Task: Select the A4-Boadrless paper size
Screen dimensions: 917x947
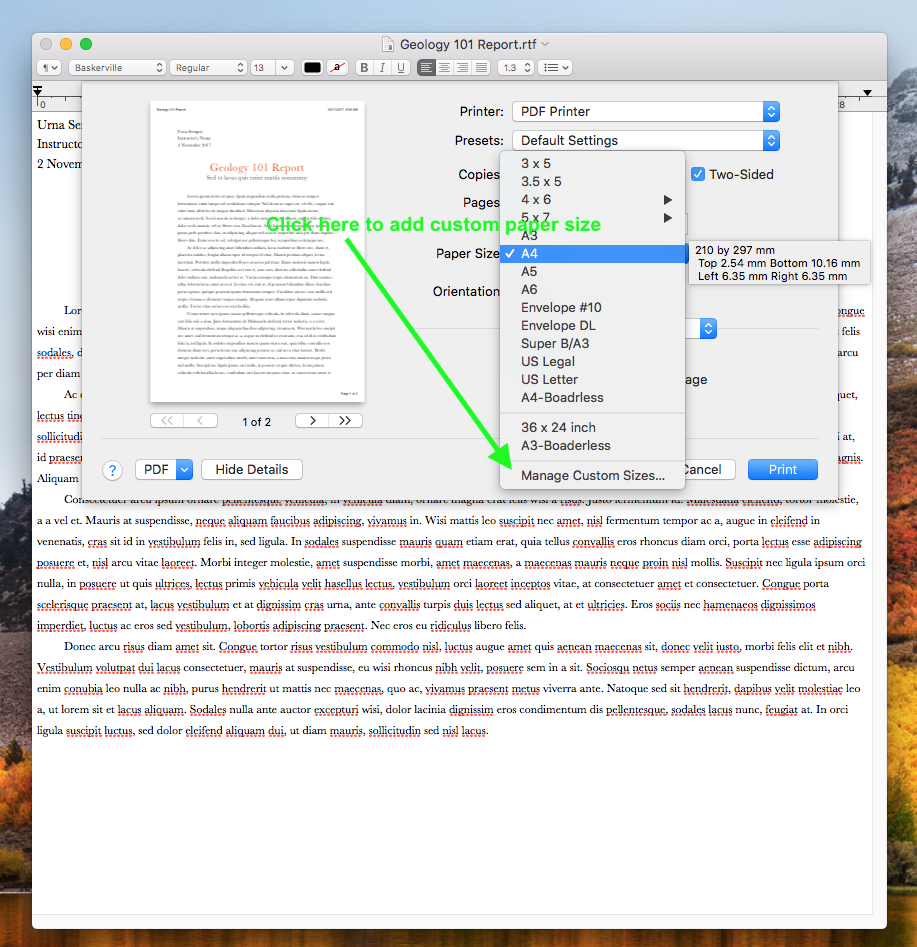Action: pos(593,398)
